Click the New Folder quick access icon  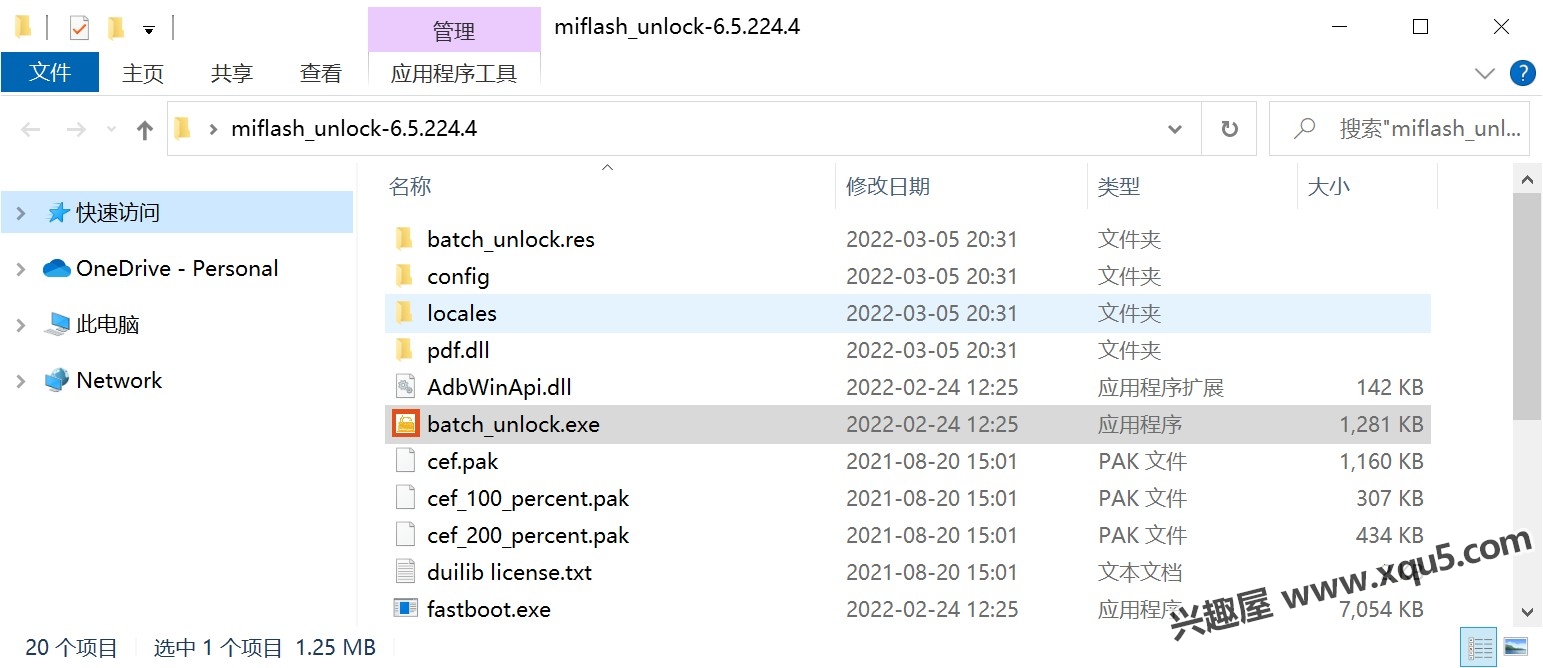point(116,28)
